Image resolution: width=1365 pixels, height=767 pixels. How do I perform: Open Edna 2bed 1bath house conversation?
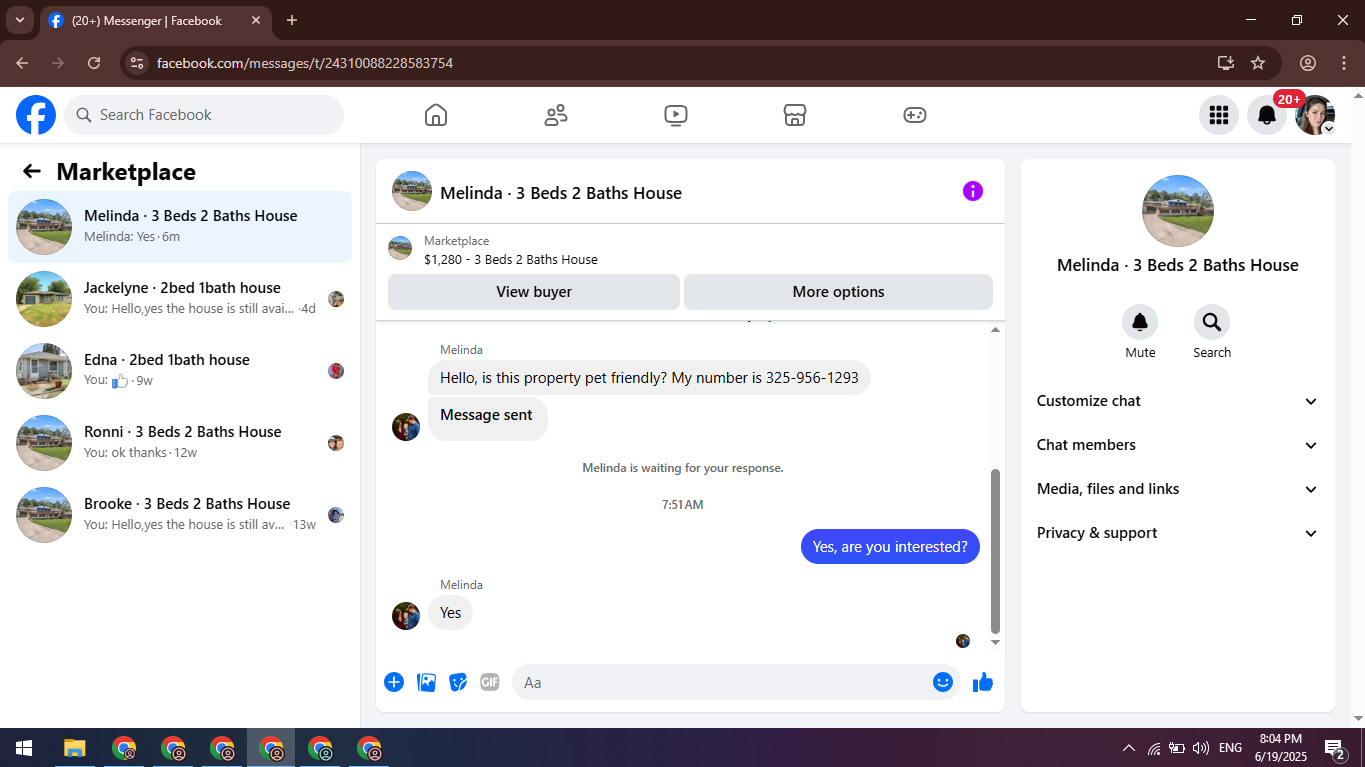(180, 371)
